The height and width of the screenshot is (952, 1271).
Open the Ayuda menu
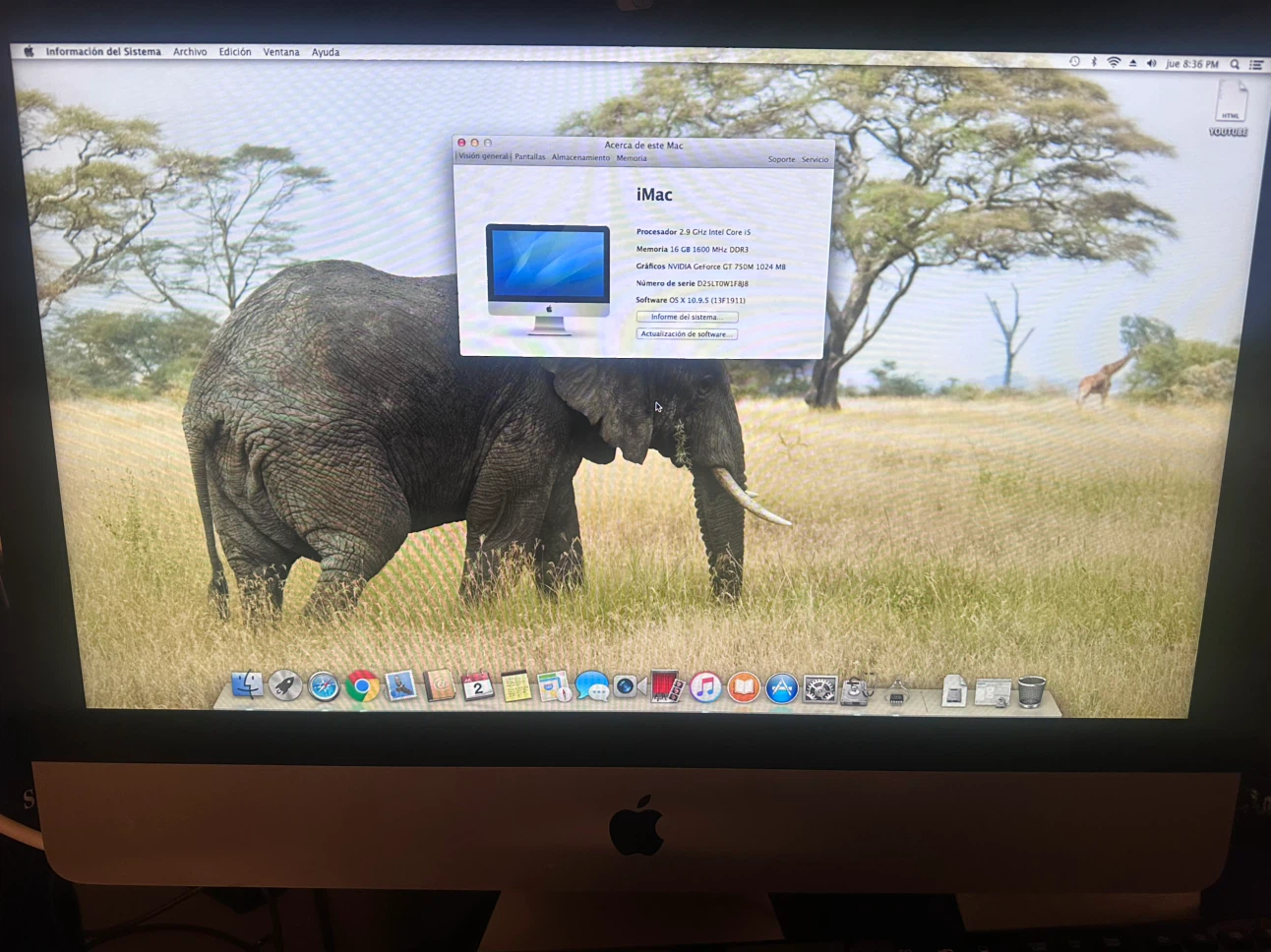326,52
